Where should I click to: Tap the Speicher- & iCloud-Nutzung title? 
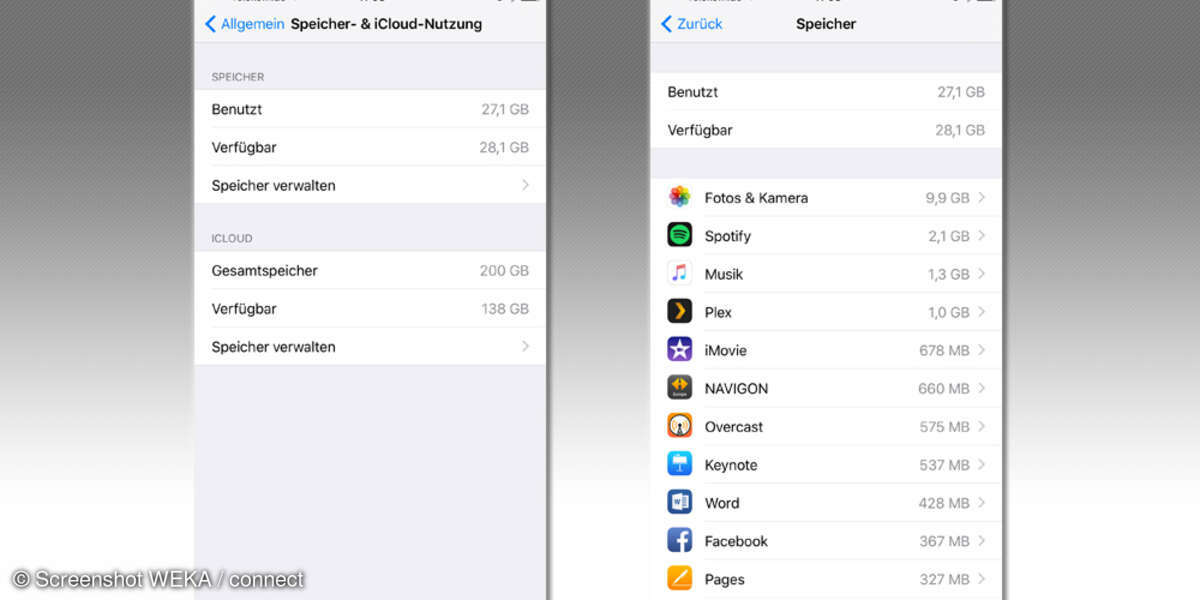tap(386, 23)
